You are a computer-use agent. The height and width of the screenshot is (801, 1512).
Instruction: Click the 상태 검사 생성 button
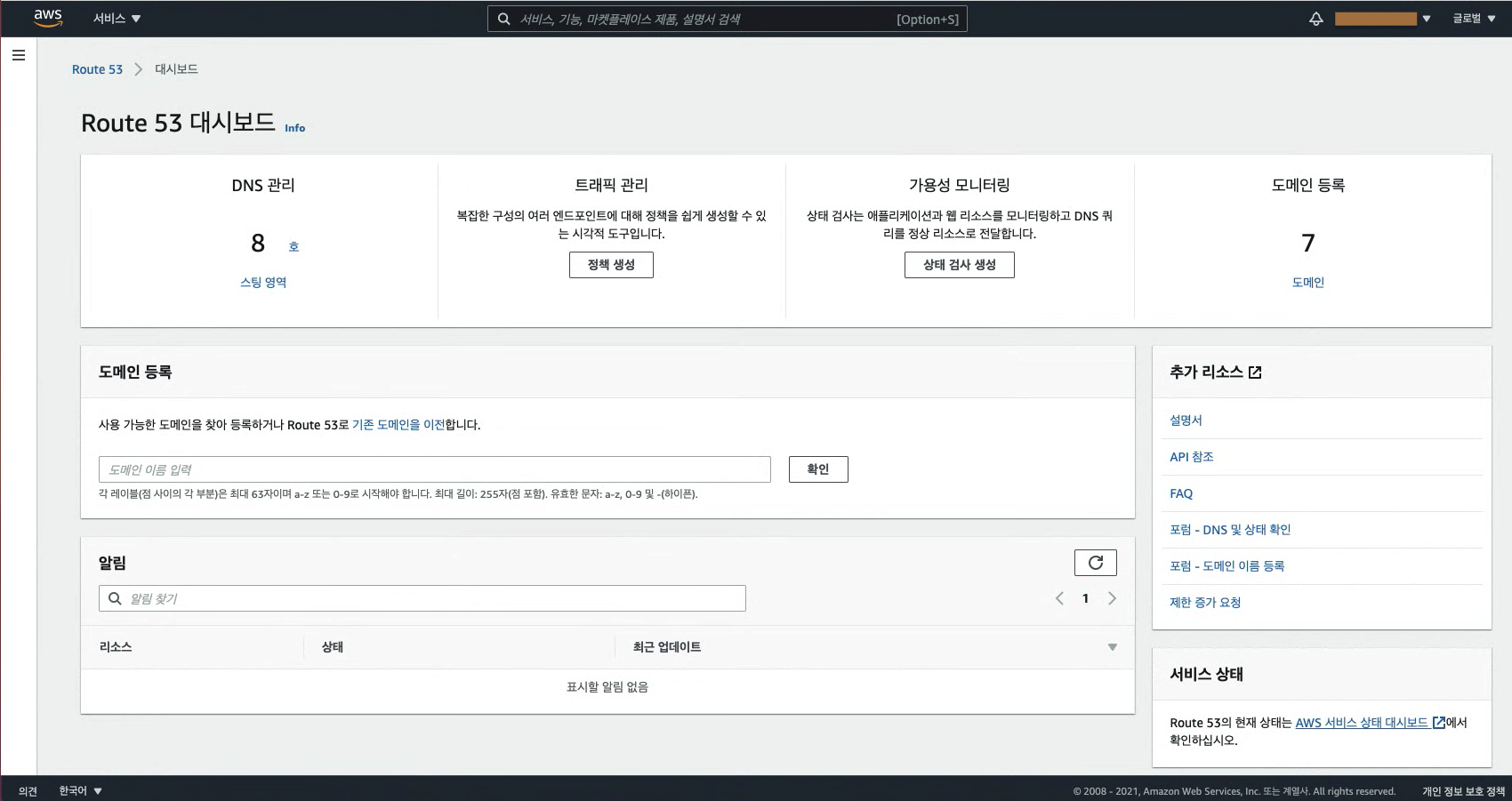tap(959, 265)
